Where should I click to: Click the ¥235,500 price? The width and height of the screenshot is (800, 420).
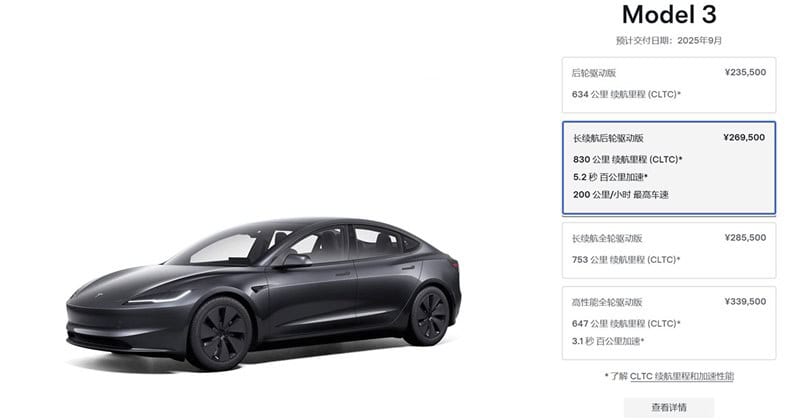point(745,72)
